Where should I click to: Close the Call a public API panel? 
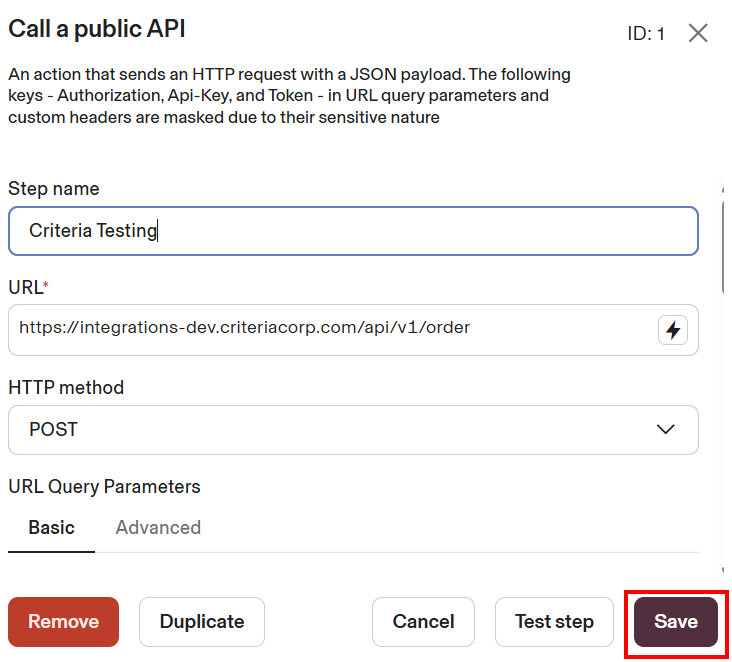pyautogui.click(x=698, y=33)
